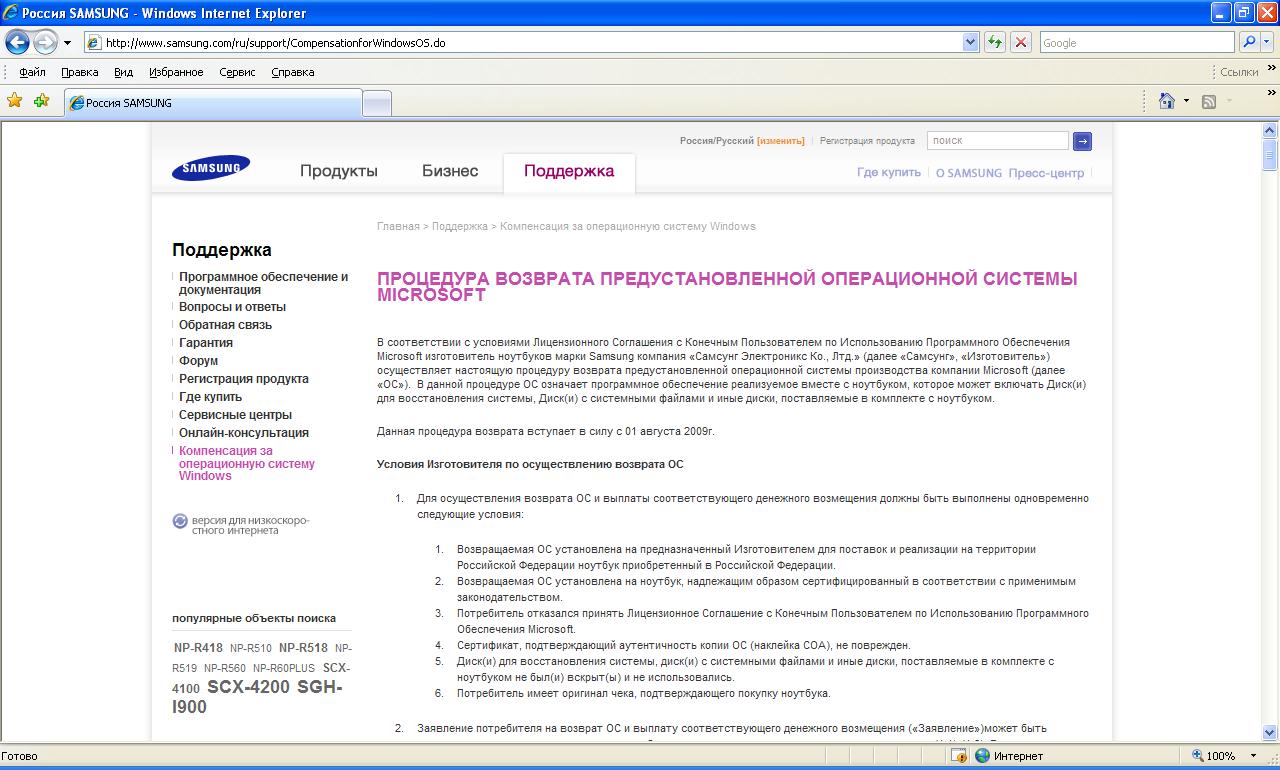Image resolution: width=1280 pixels, height=770 pixels.
Task: Click the Интернет security zone globe icon
Action: (982, 756)
